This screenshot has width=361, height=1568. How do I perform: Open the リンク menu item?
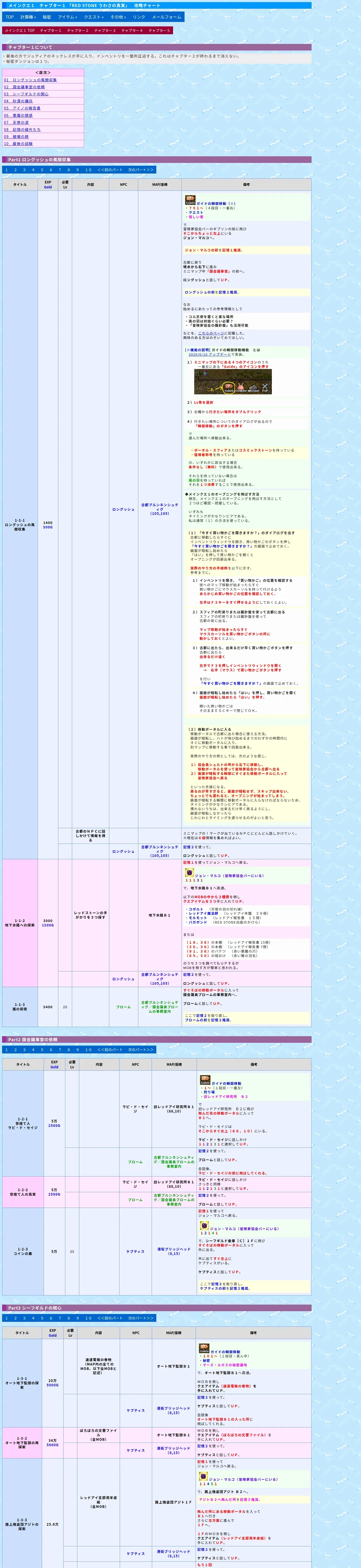(139, 17)
